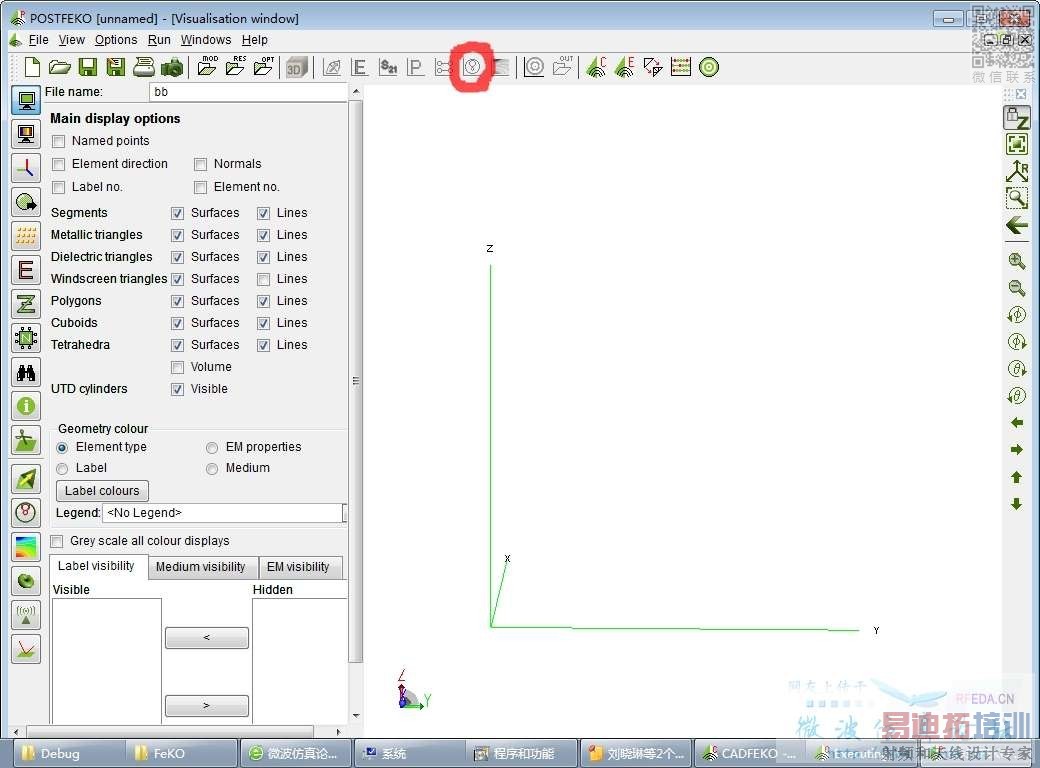The height and width of the screenshot is (768, 1040).
Task: Click the '<' move to visible button
Action: tap(206, 637)
